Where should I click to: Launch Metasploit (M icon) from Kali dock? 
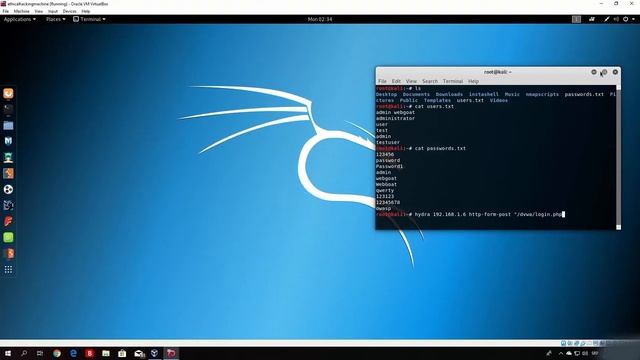click(8, 141)
